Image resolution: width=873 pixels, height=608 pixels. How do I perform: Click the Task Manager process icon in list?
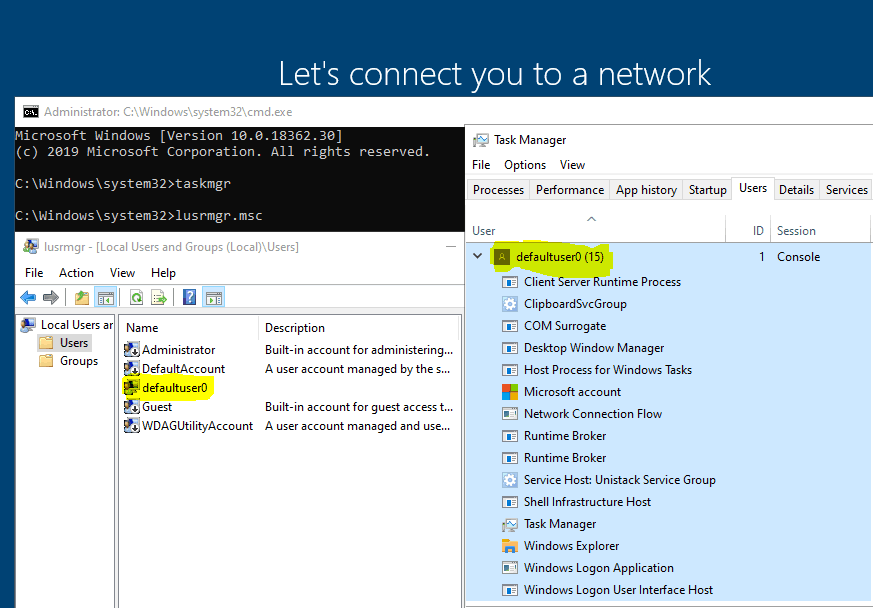509,524
